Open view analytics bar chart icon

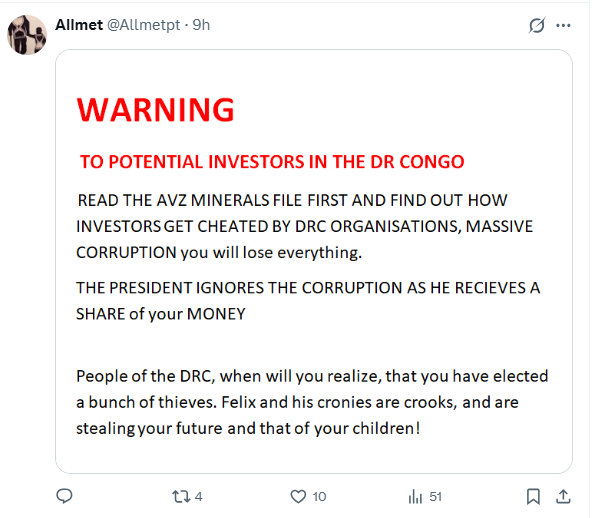coord(415,495)
